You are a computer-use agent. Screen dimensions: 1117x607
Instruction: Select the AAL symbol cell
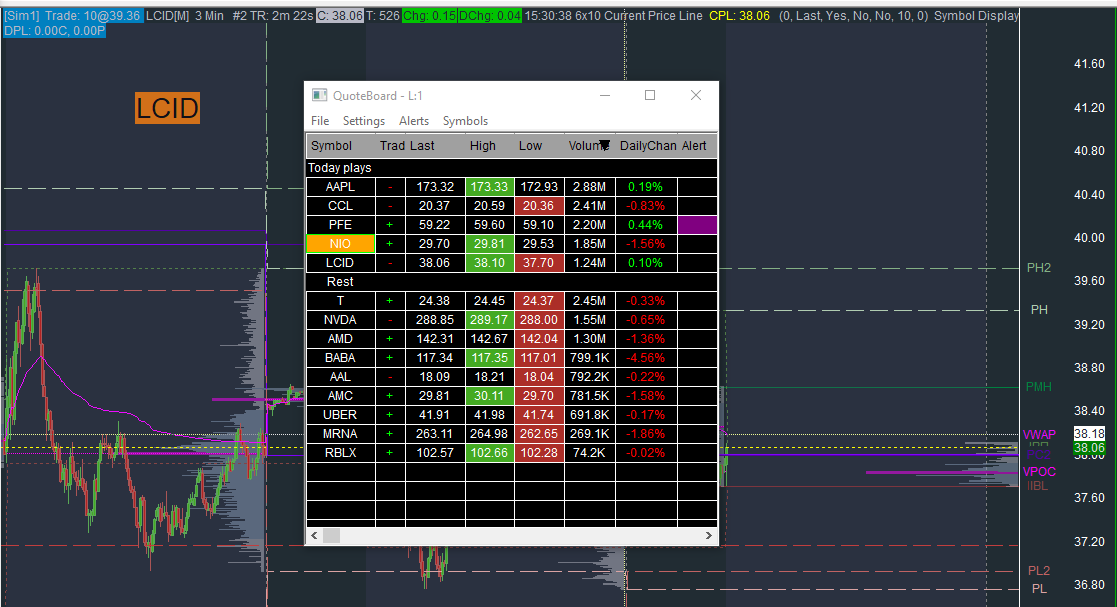click(x=341, y=377)
